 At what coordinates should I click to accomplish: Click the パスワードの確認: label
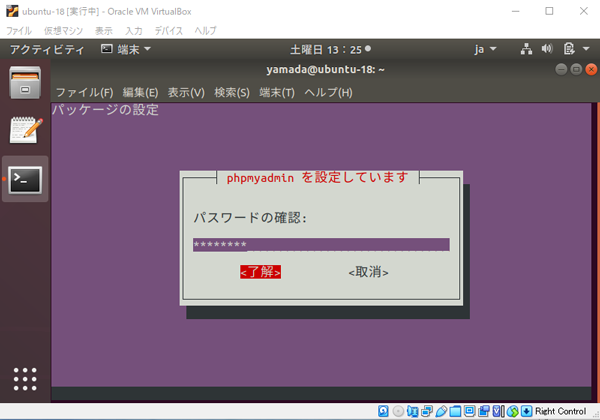coord(250,218)
